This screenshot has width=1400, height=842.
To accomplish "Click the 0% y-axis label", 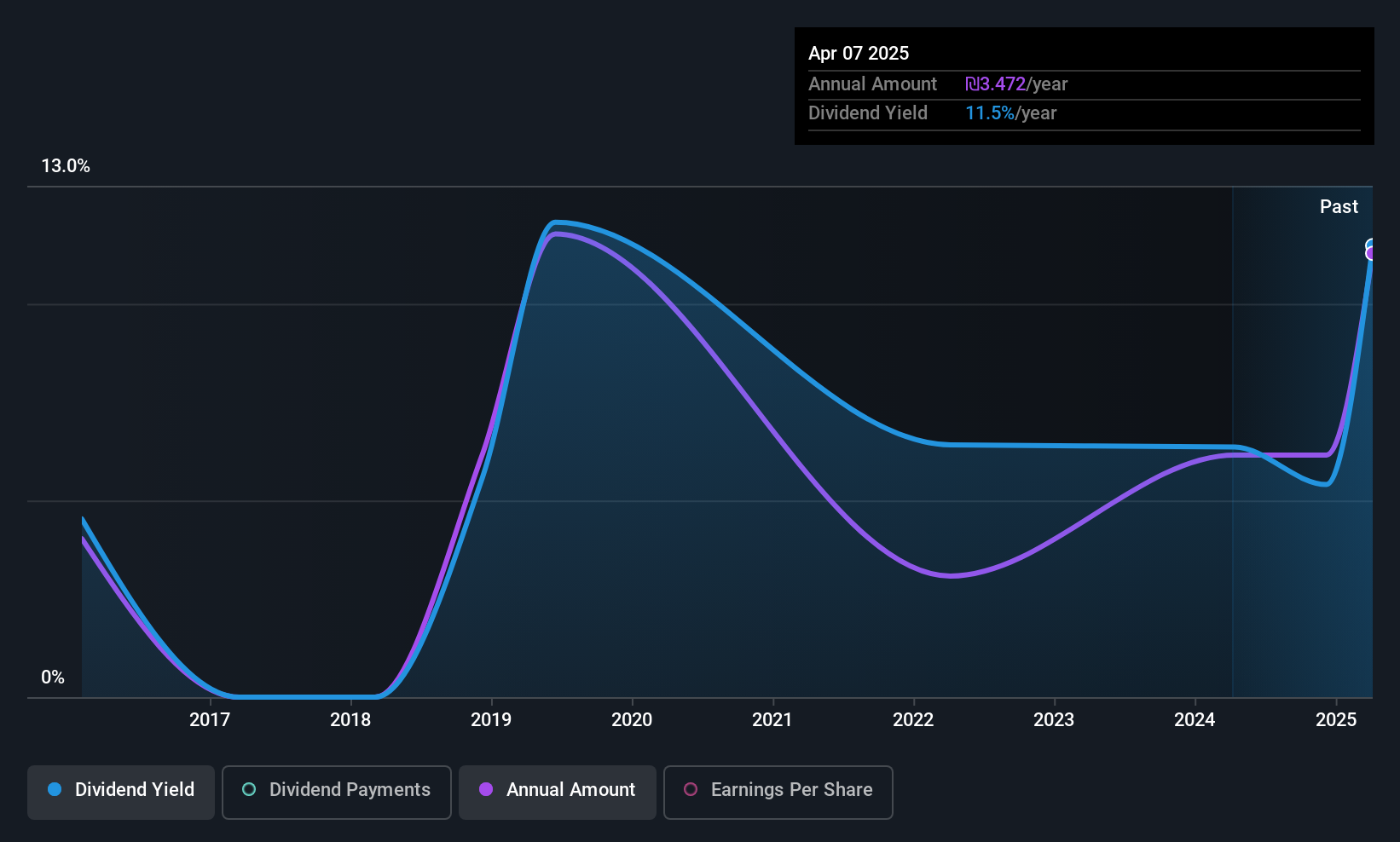I will click(53, 678).
